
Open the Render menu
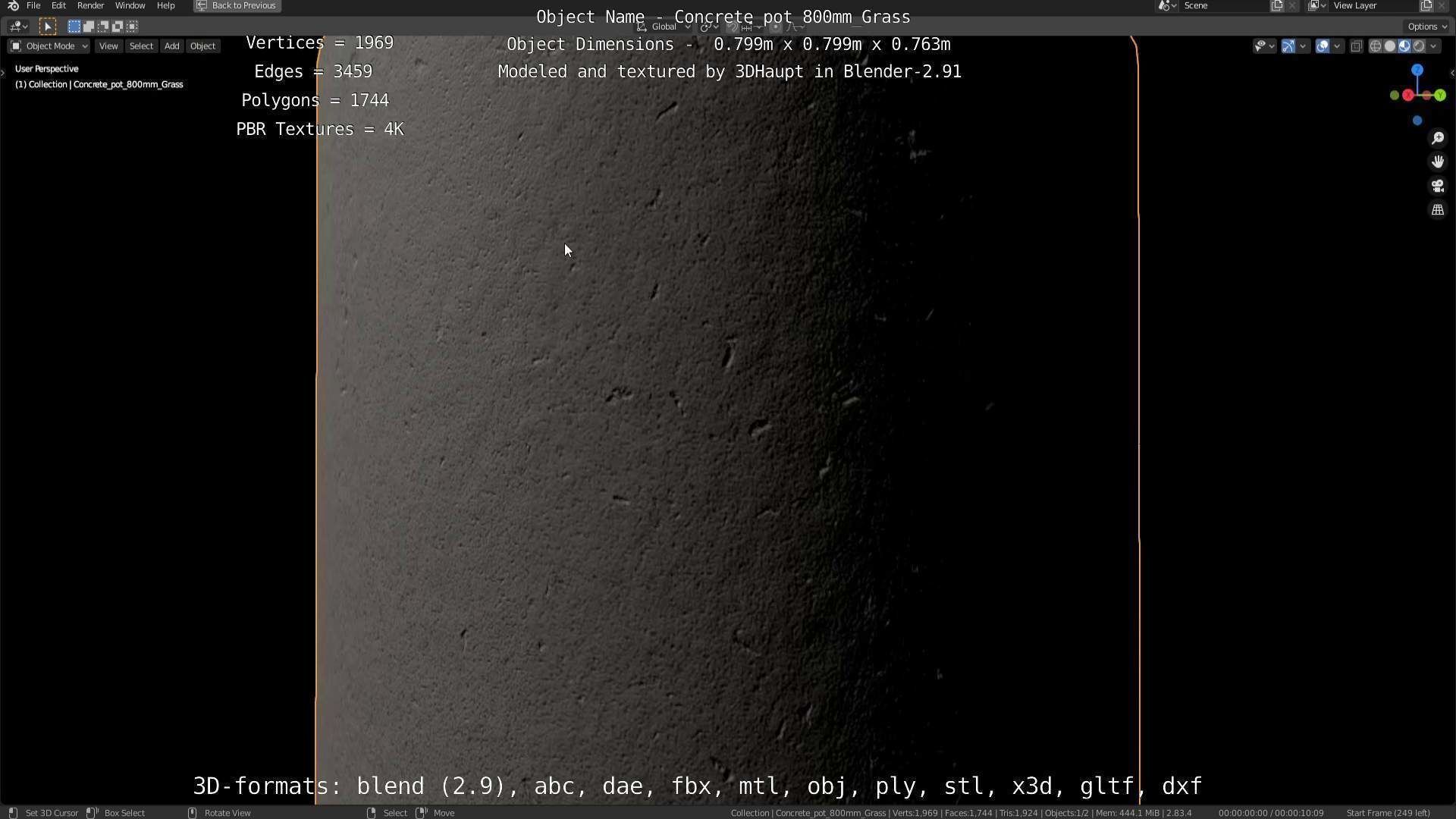click(90, 5)
